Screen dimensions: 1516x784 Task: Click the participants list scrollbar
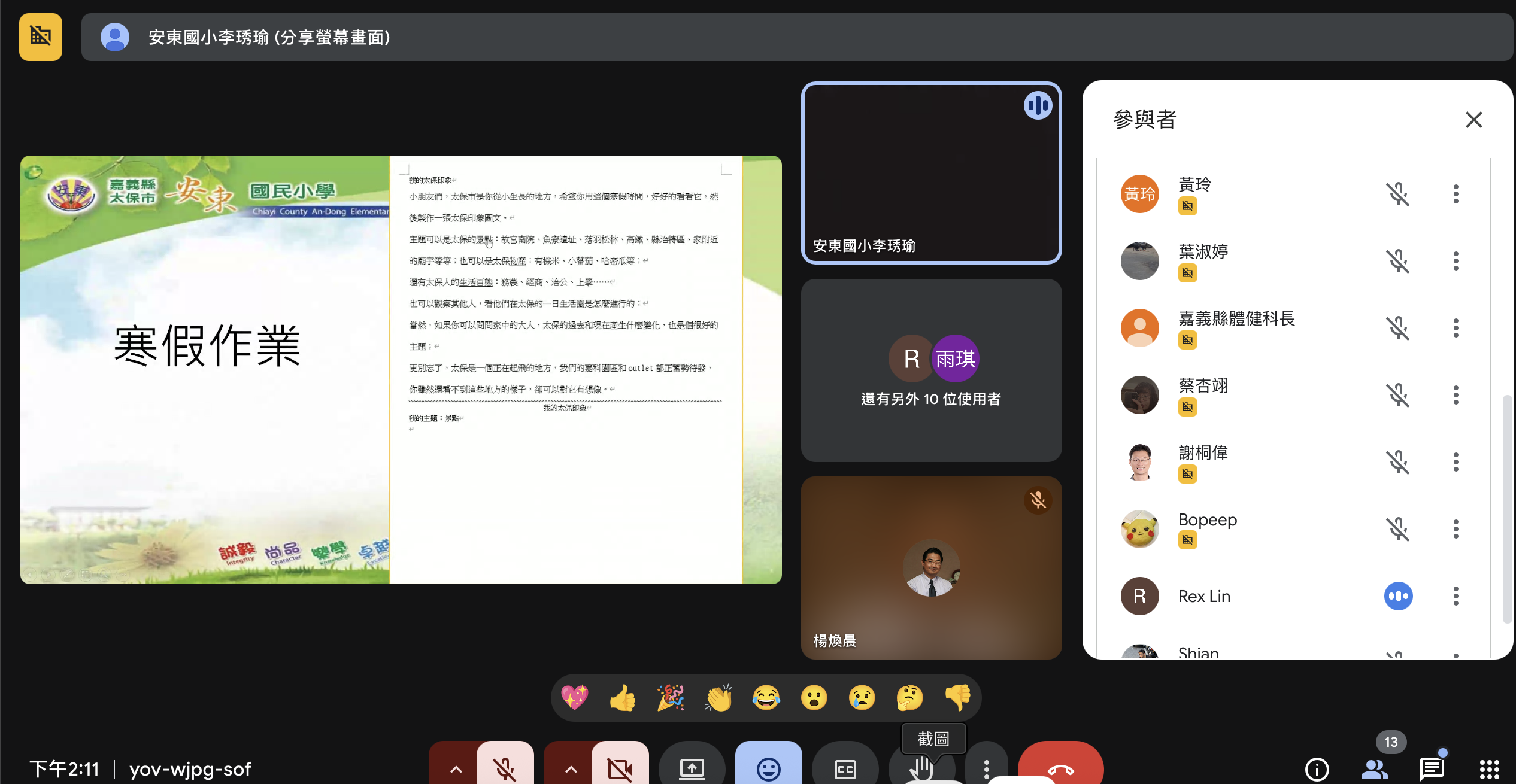click(1507, 509)
